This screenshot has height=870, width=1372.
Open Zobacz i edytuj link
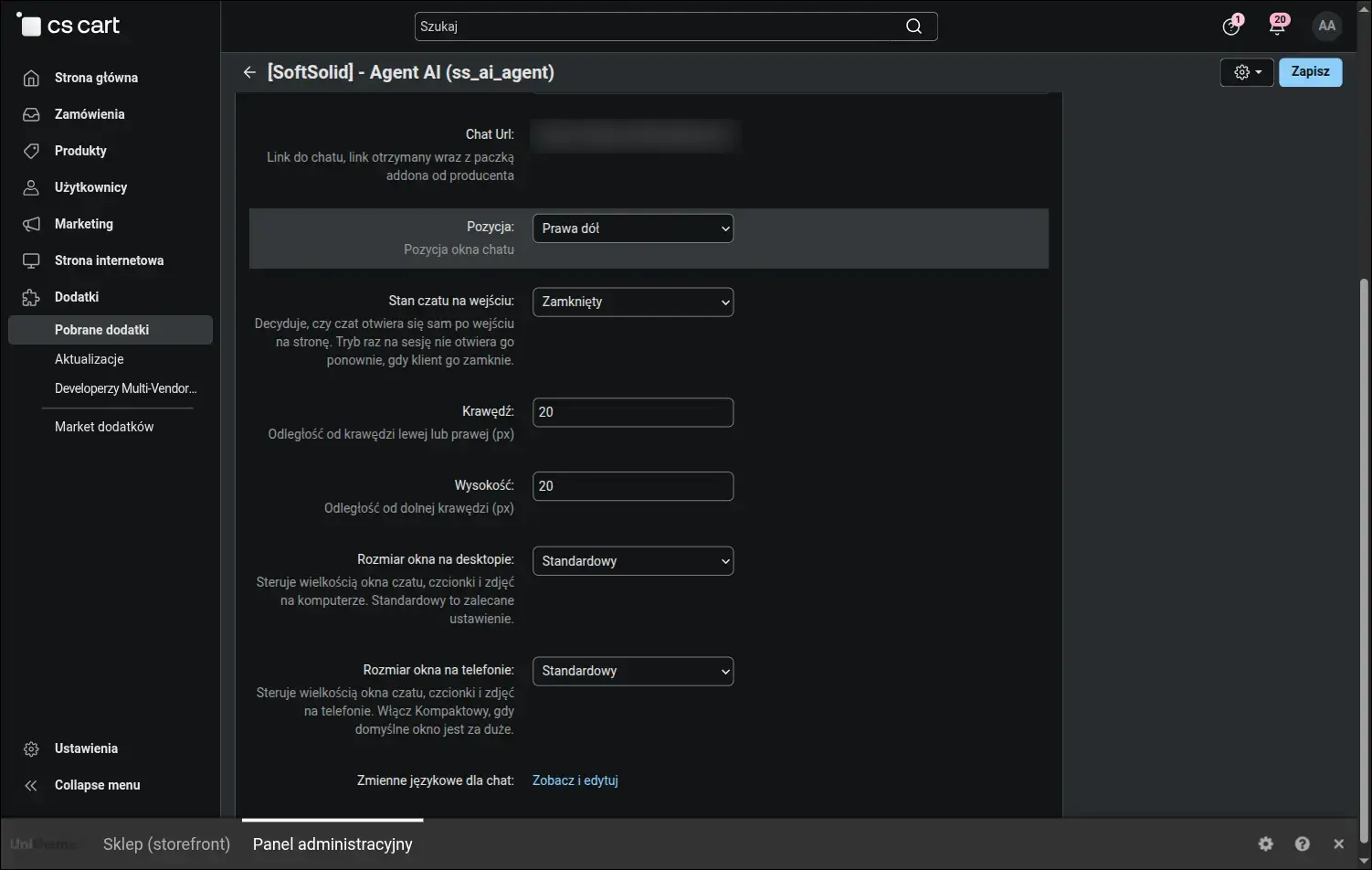pyautogui.click(x=575, y=780)
